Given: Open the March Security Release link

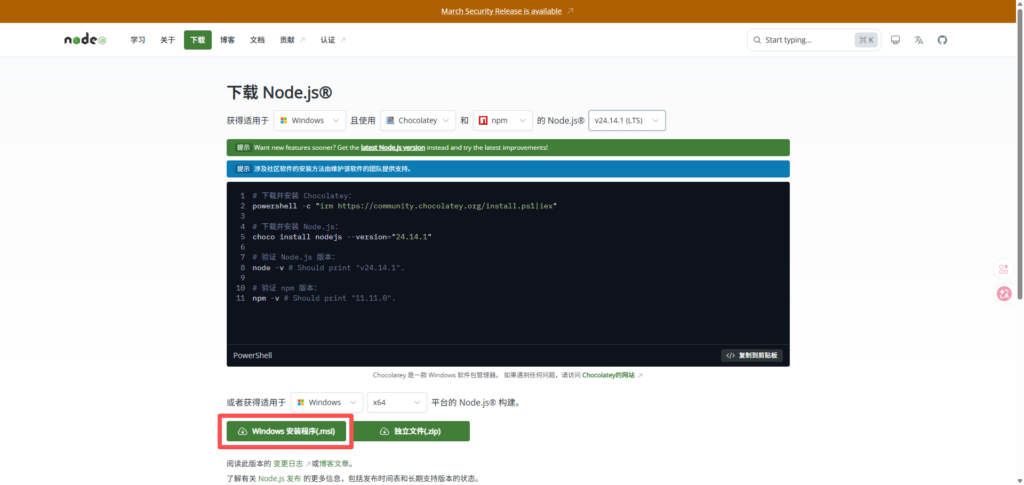Looking at the screenshot, I should coord(501,11).
